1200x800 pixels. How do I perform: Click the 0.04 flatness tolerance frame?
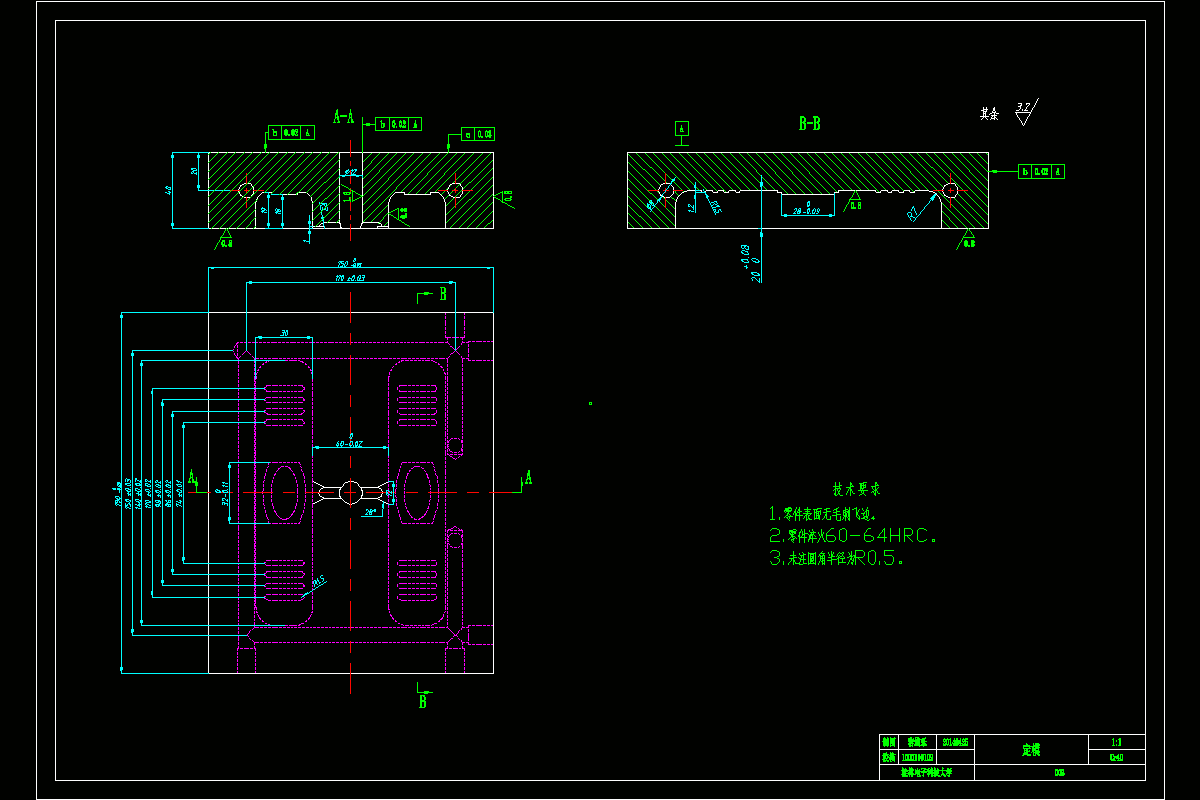pos(479,133)
